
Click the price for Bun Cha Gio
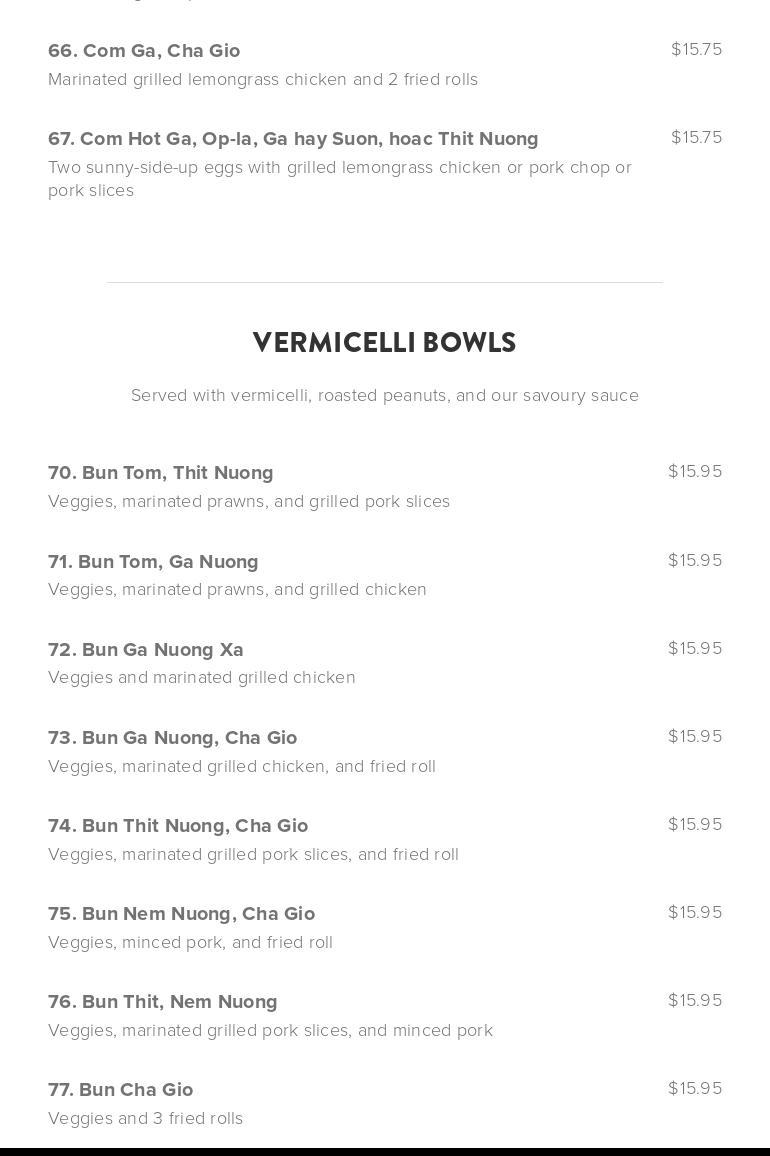pos(695,1088)
